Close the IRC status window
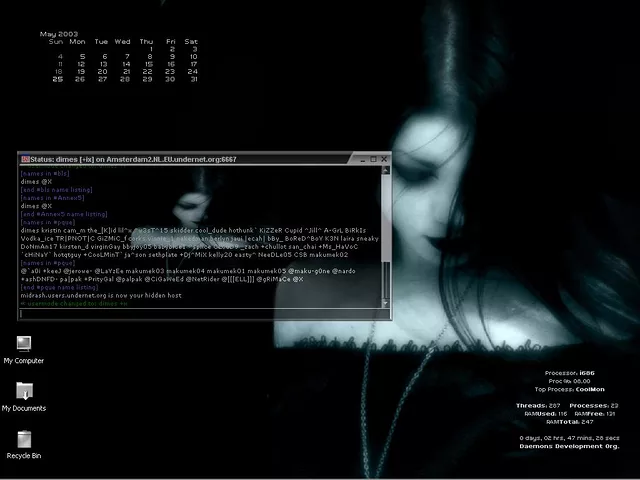Image resolution: width=640 pixels, height=480 pixels. point(384,159)
